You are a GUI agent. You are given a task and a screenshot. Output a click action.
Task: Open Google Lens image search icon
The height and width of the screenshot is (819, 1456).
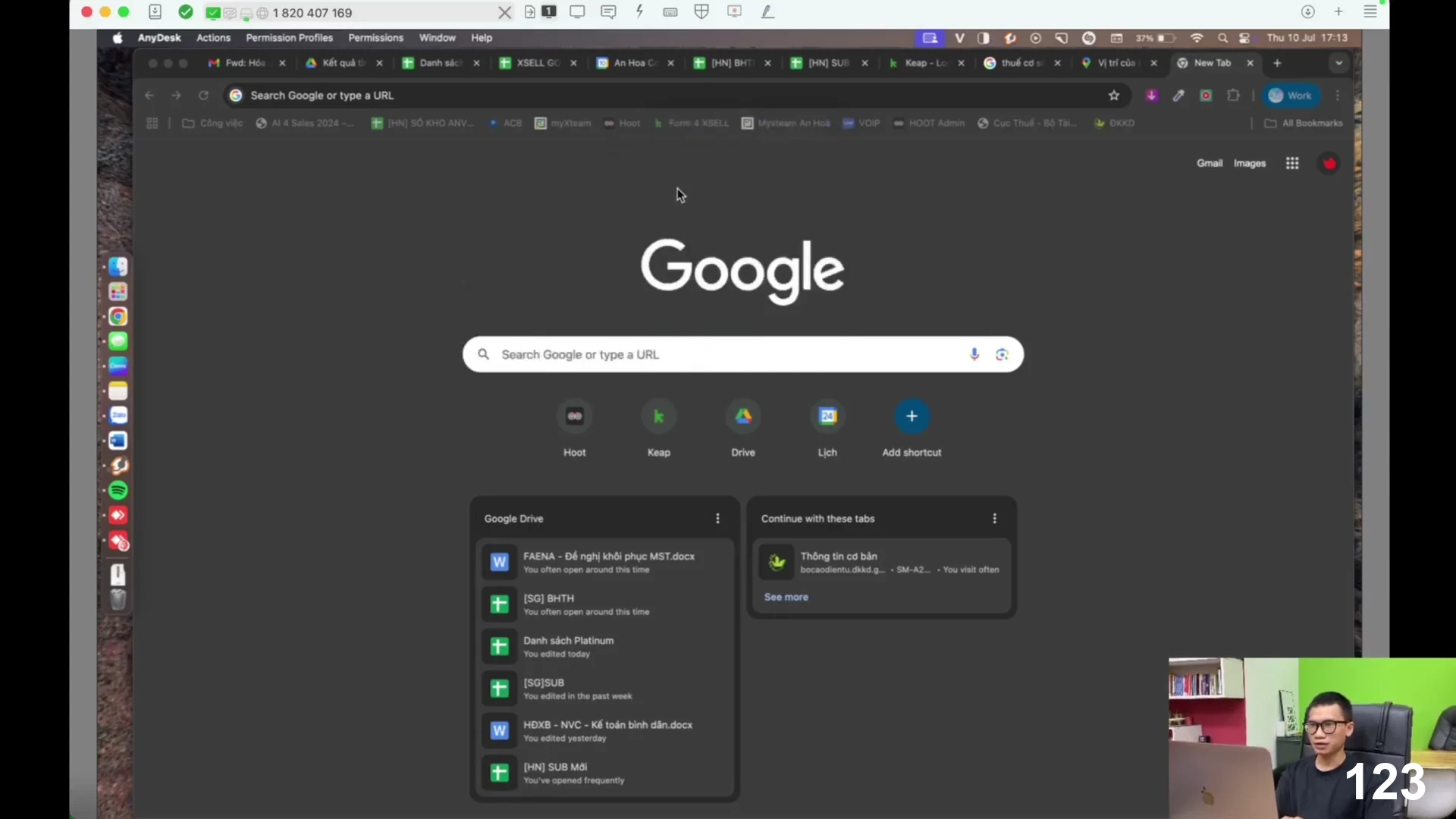1003,354
